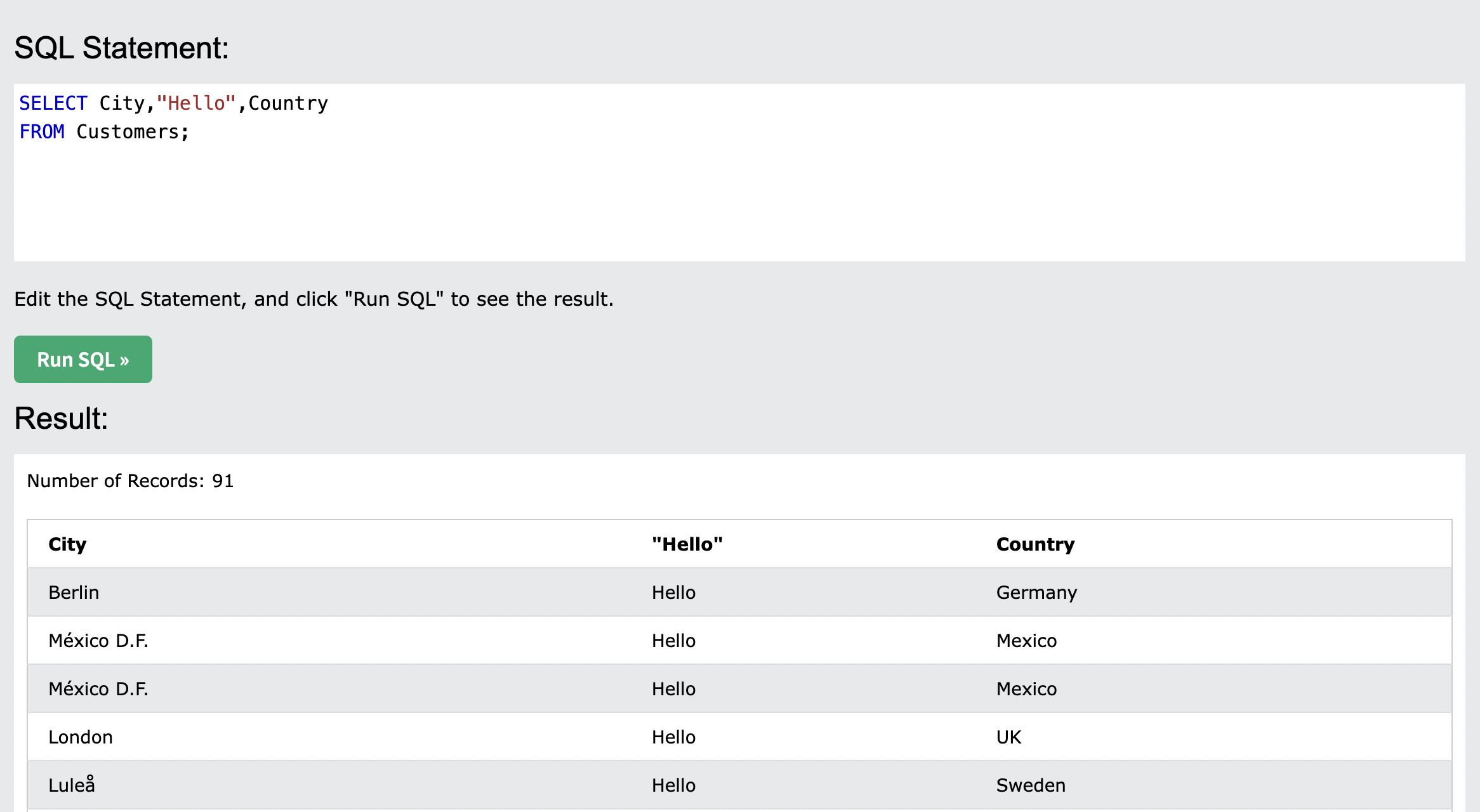Image resolution: width=1480 pixels, height=812 pixels.
Task: Click the Run SQL button
Action: coord(83,360)
